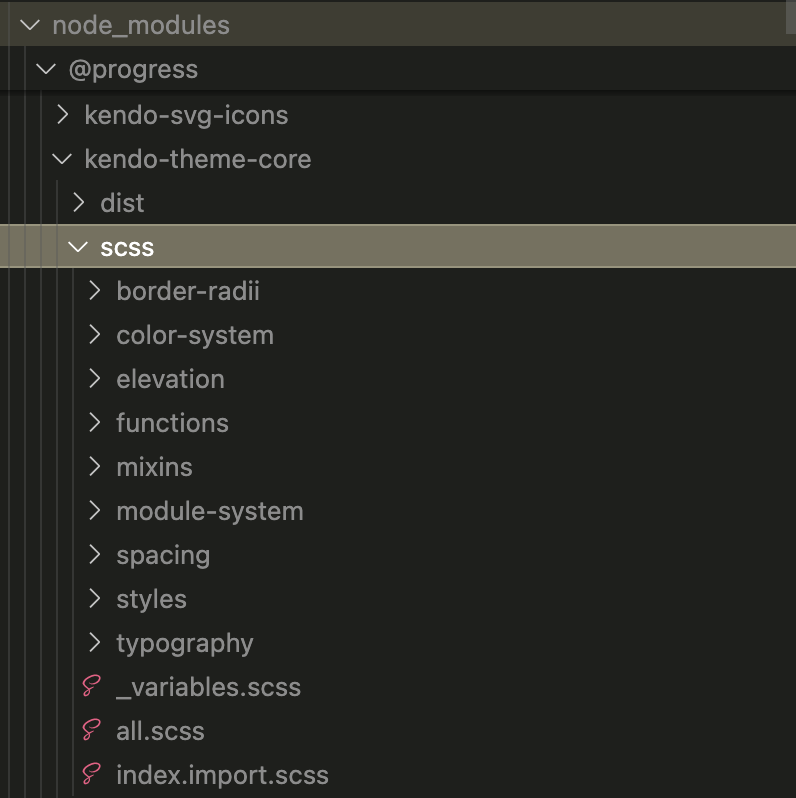Open the index.import.scss file
This screenshot has width=796, height=798.
pos(222,775)
